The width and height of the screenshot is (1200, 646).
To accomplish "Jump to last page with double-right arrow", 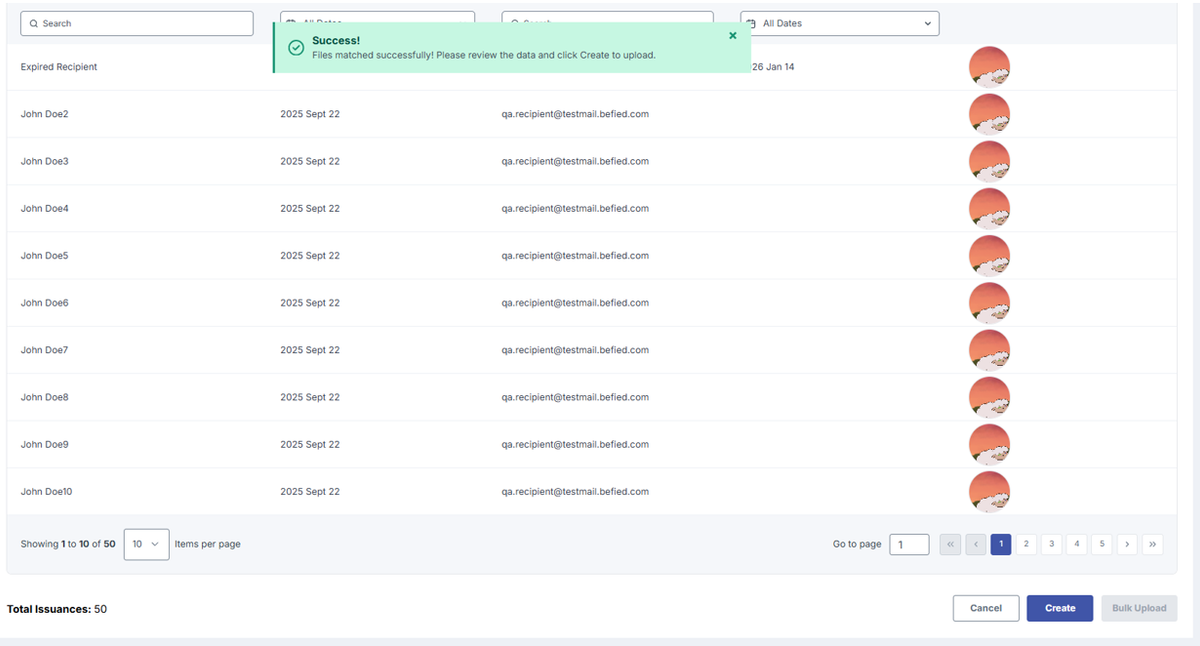I will coord(1152,544).
